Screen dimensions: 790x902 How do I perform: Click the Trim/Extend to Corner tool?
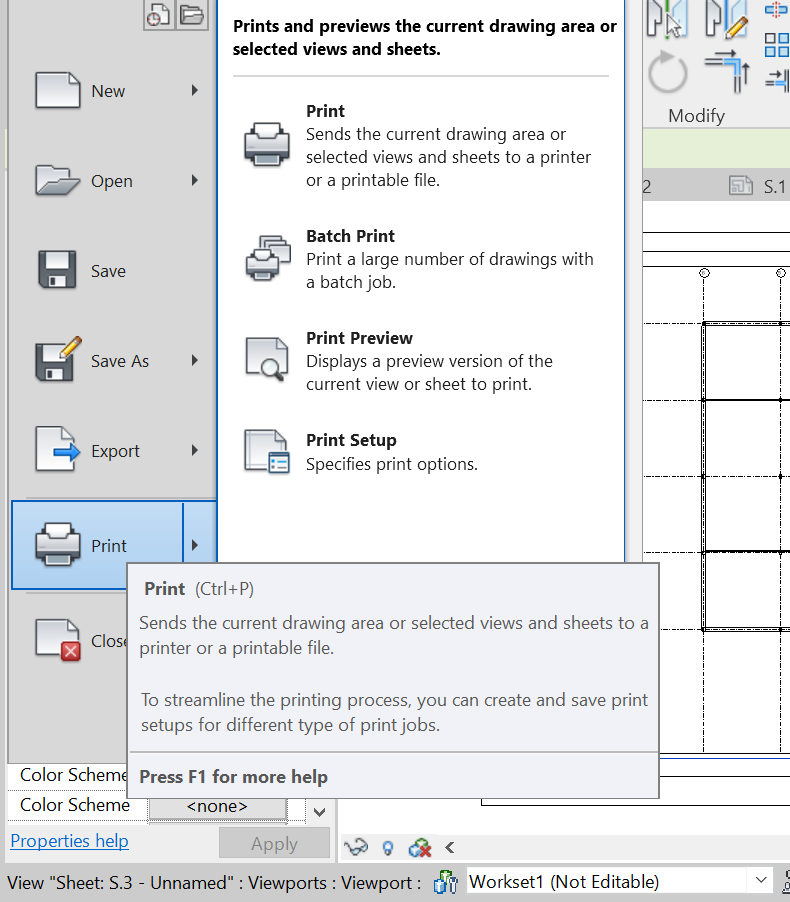[x=727, y=71]
